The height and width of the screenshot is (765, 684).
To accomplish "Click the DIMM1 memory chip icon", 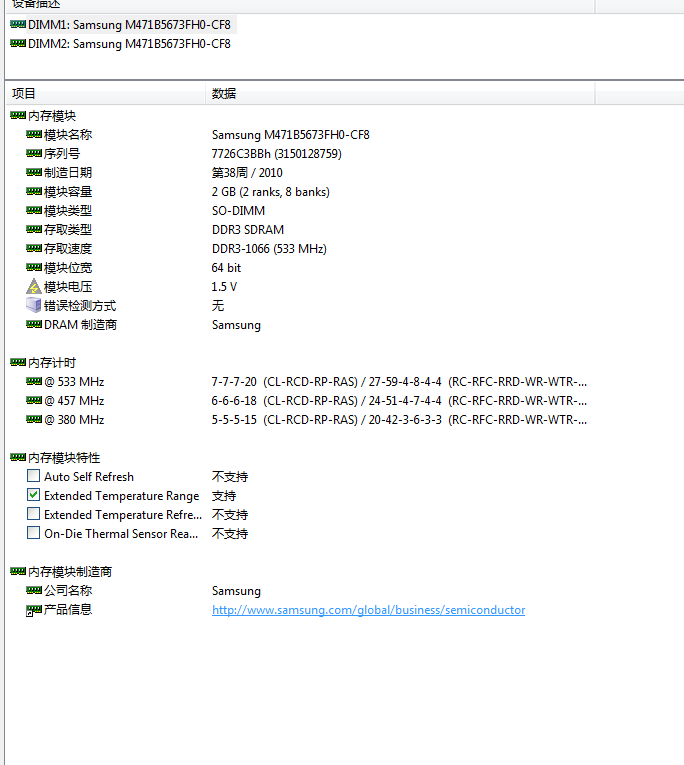I will [x=18, y=24].
